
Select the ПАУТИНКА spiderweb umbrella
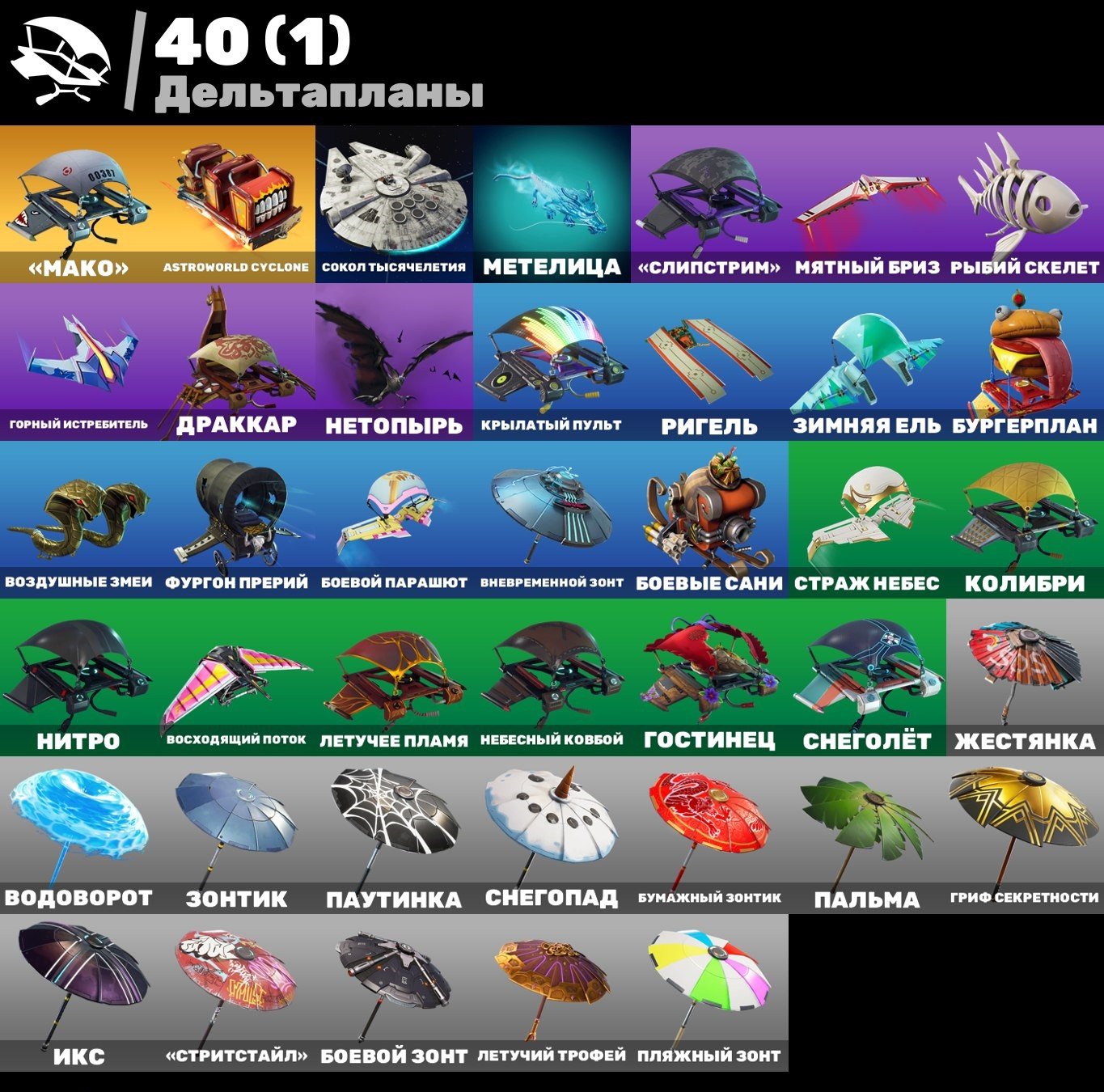[394, 835]
